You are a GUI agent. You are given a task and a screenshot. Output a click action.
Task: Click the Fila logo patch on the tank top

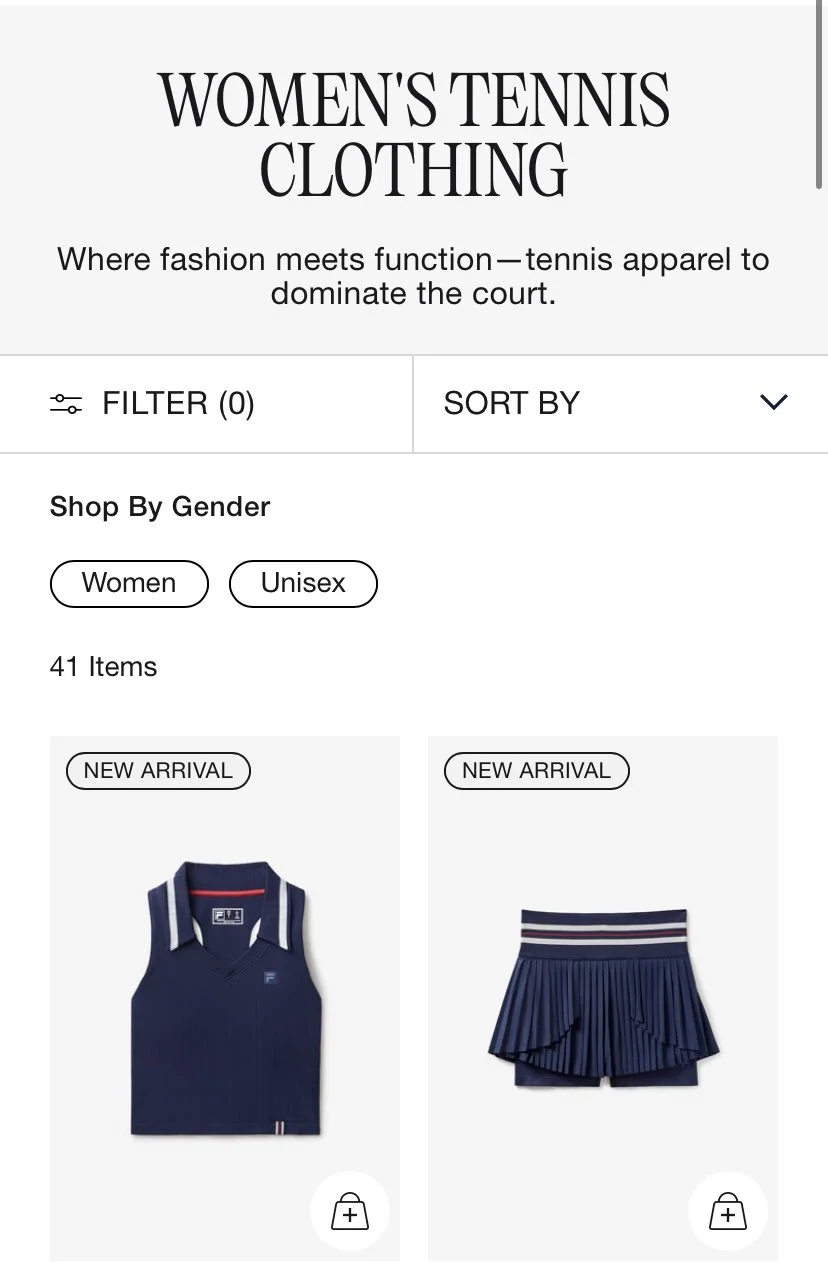point(271,978)
